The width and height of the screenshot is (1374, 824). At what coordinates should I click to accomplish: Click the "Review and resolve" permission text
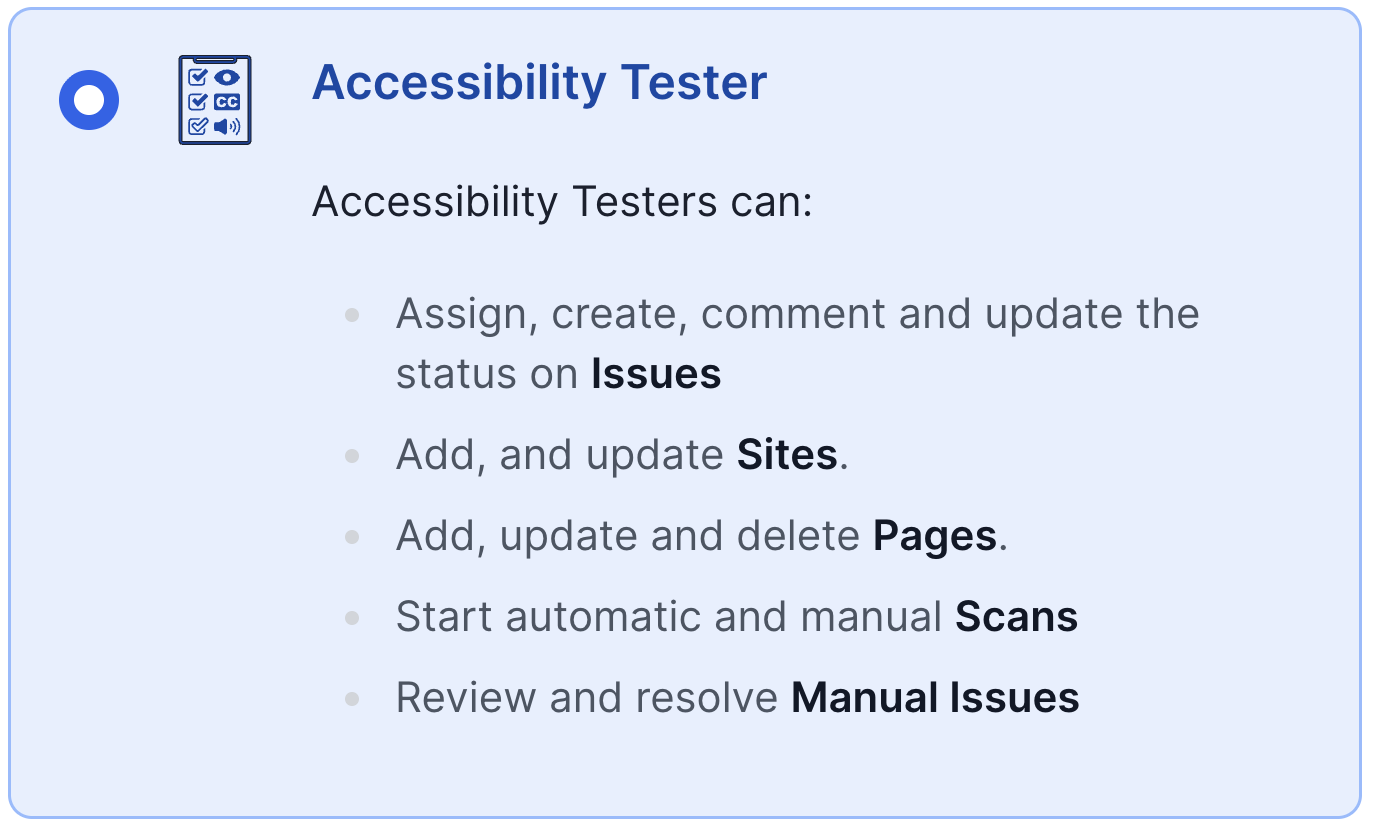[x=587, y=698]
